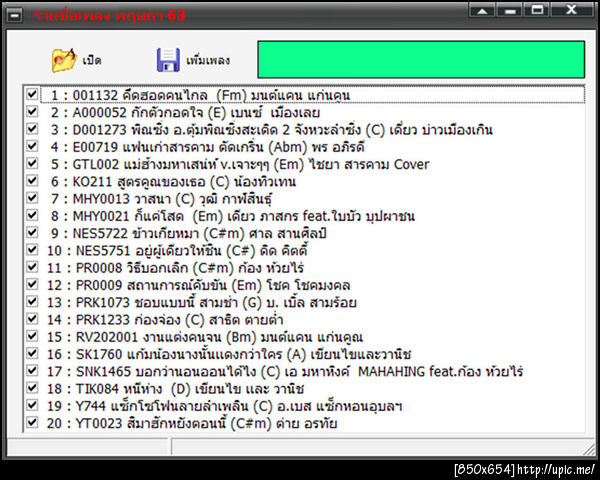The height and width of the screenshot is (480, 600).
Task: Uncheck song 12 code PR0009
Action: tap(32, 284)
